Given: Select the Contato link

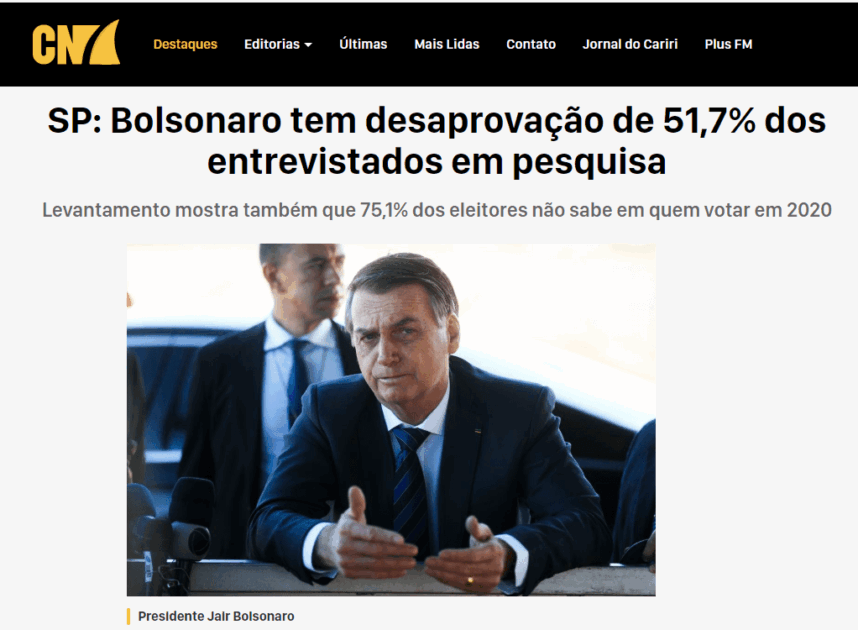Looking at the screenshot, I should click(531, 44).
